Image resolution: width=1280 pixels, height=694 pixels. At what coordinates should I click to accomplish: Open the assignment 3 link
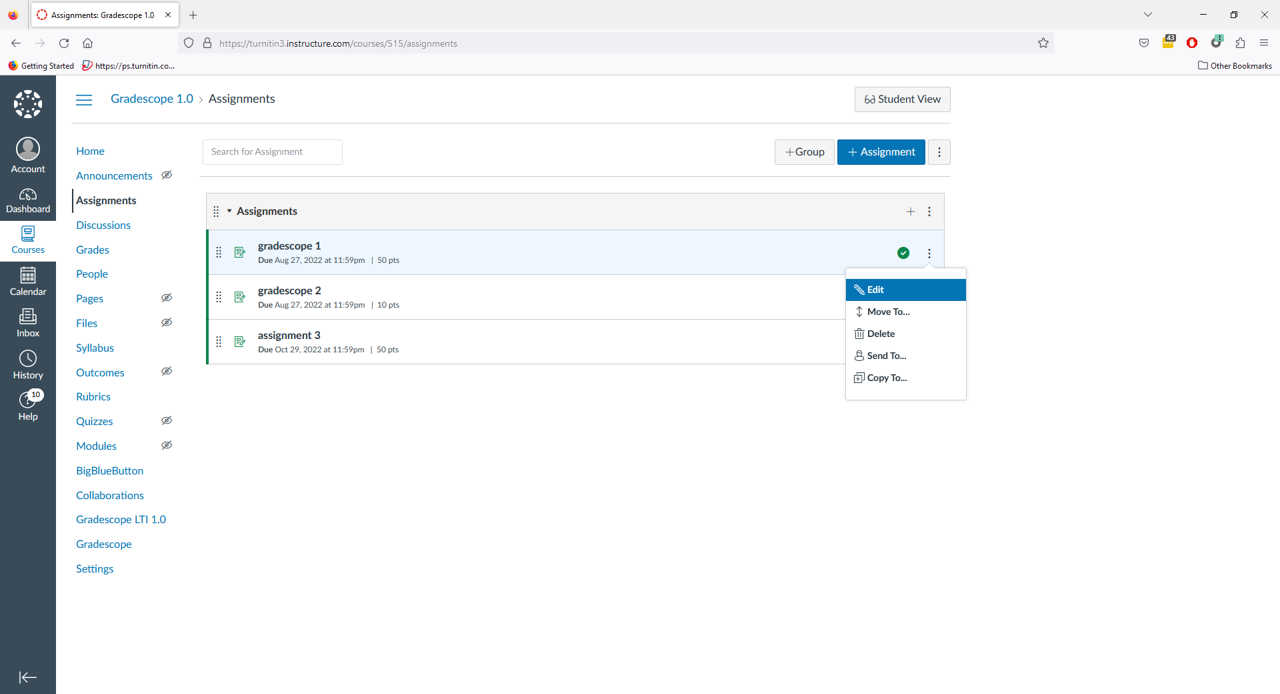pyautogui.click(x=289, y=336)
